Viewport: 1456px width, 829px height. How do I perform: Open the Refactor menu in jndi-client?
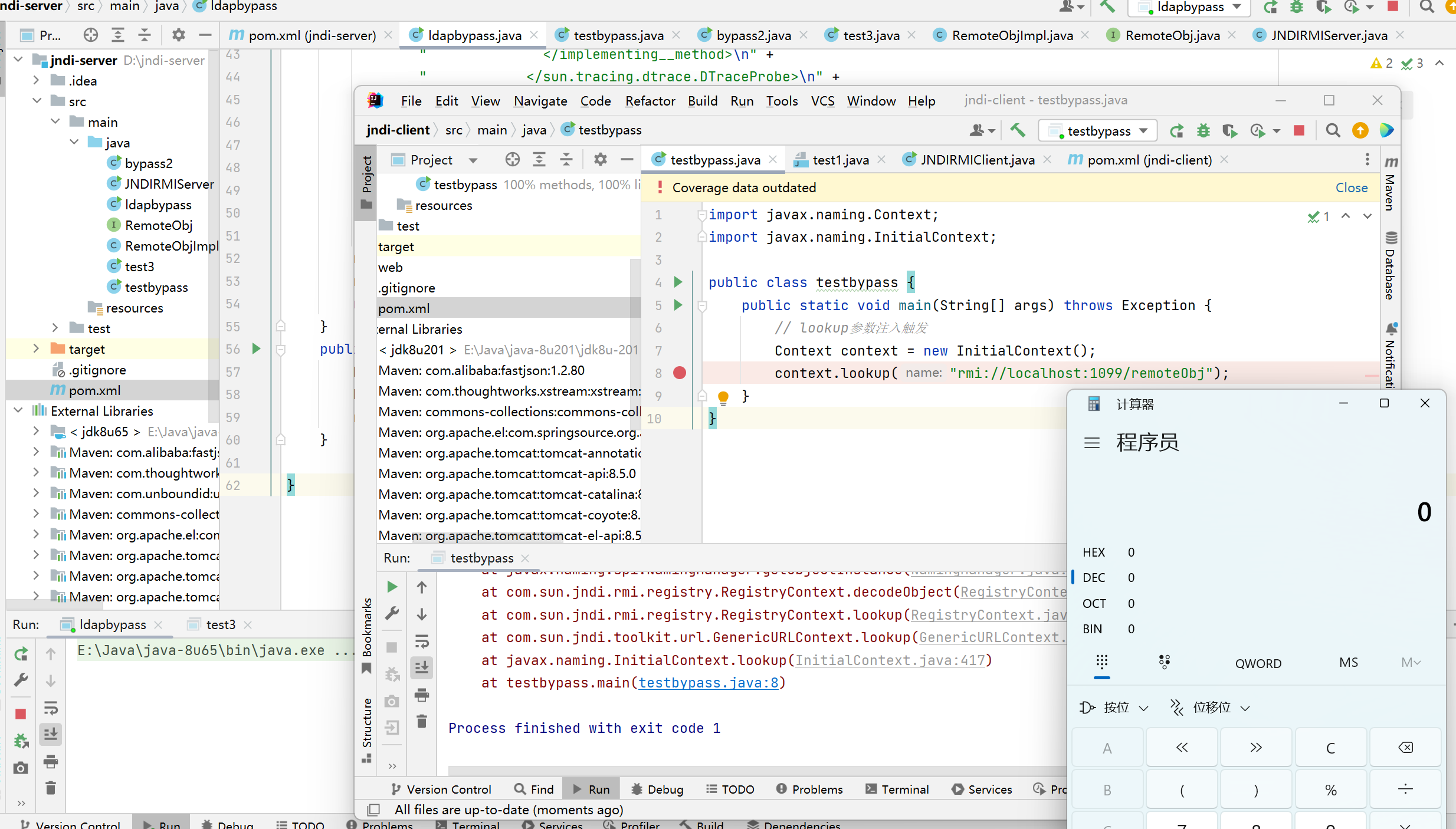650,101
